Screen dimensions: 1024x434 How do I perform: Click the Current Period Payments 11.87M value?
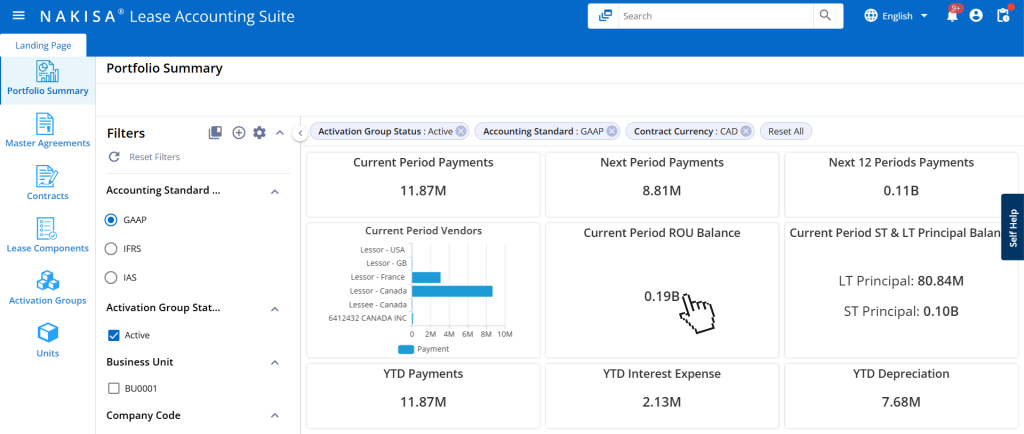click(x=423, y=191)
